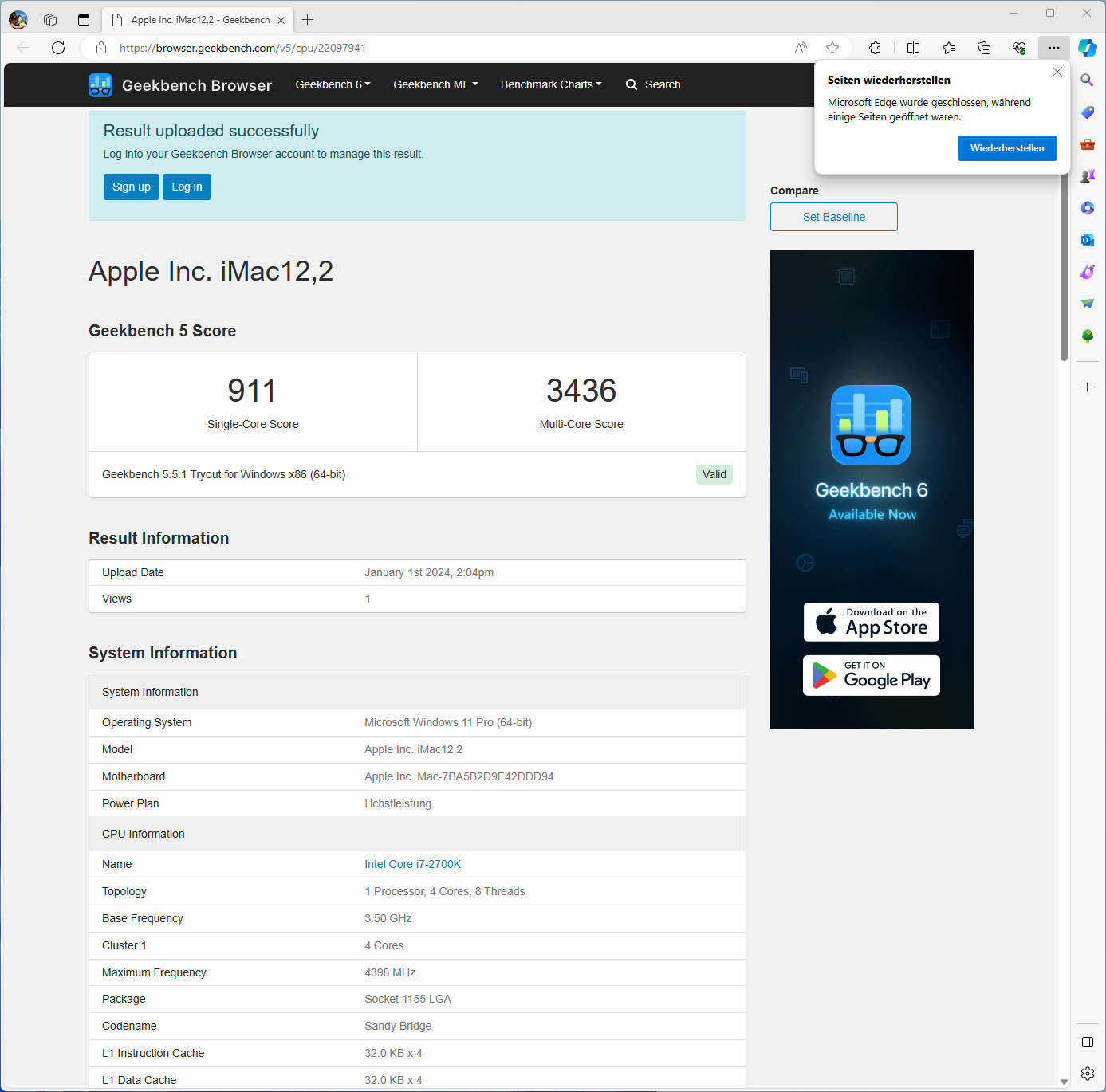Viewport: 1106px width, 1092px height.
Task: Add page to favorites star icon
Action: 832,48
